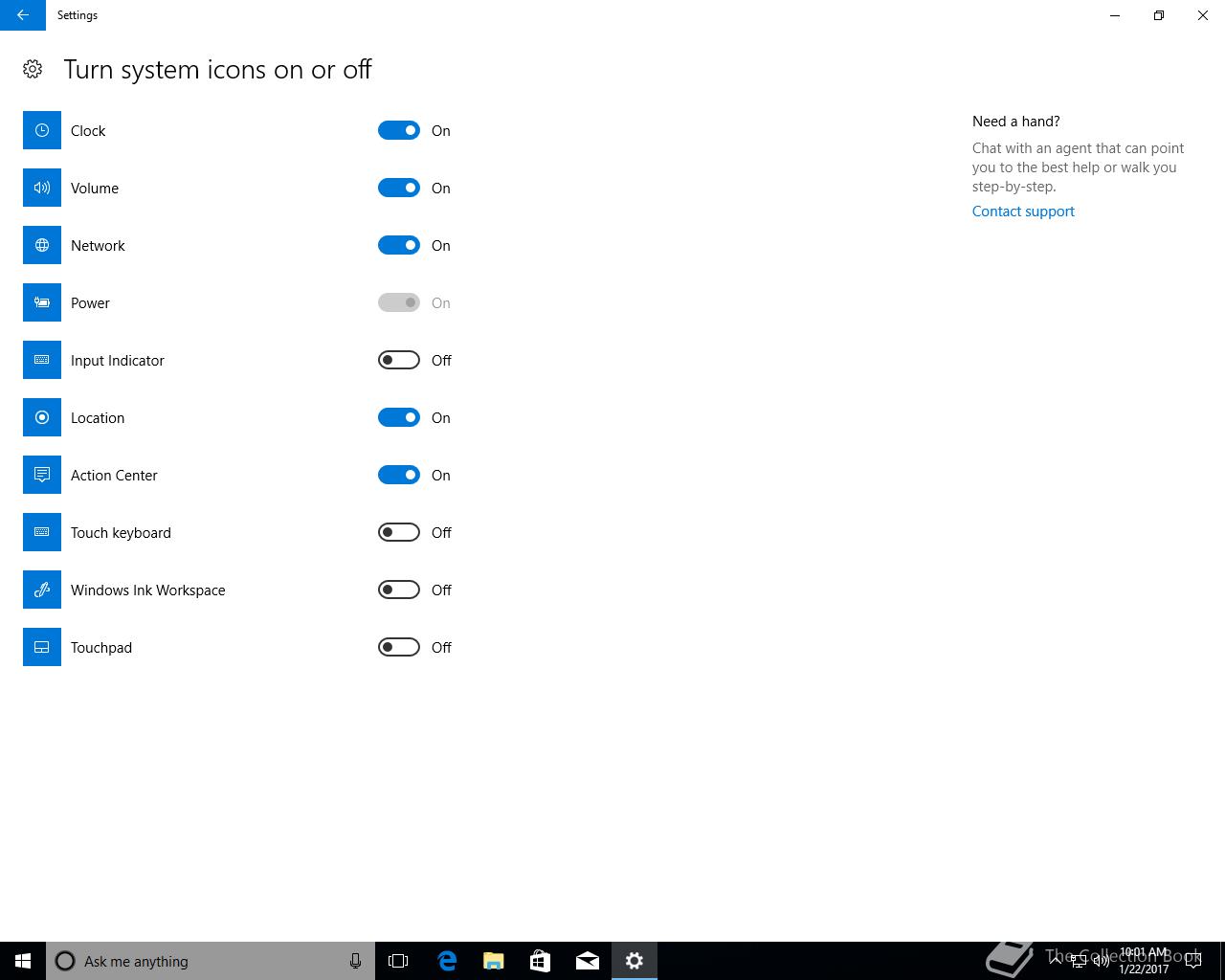Click the 'Windows Ink Workspace' label
This screenshot has height=980, width=1225.
click(x=148, y=590)
